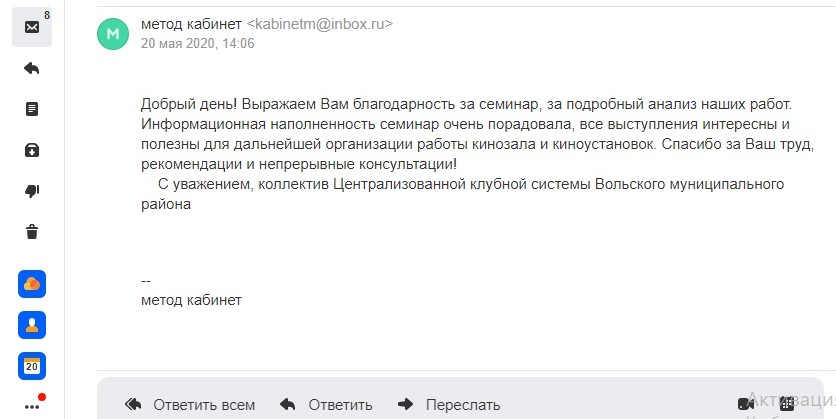Click 'Ответить всем' button
The image size is (836, 419).
(x=190, y=405)
